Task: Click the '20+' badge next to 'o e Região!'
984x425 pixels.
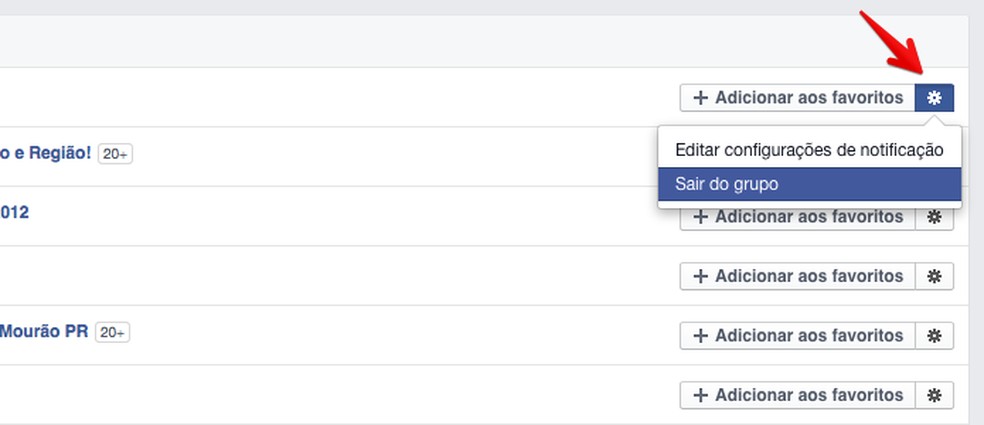Action: [115, 155]
